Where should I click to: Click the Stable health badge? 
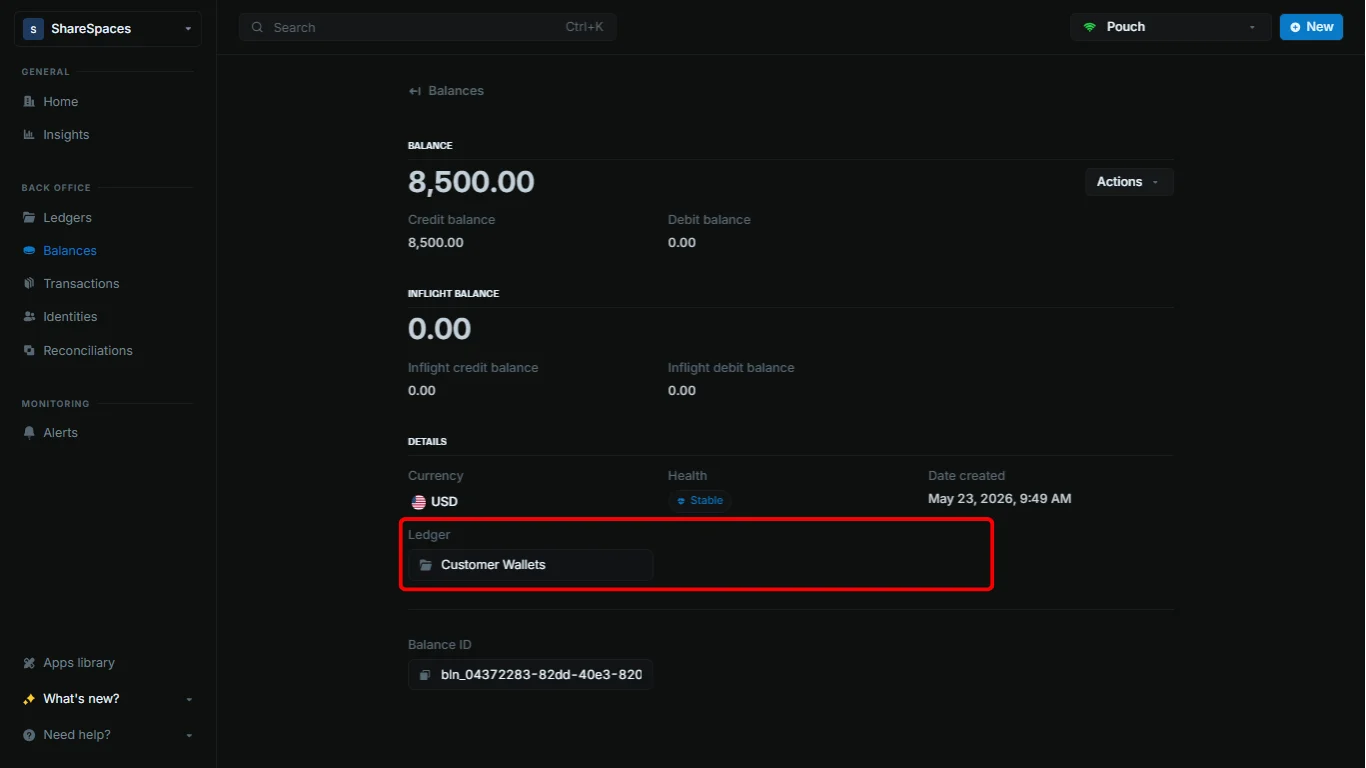pyautogui.click(x=700, y=500)
